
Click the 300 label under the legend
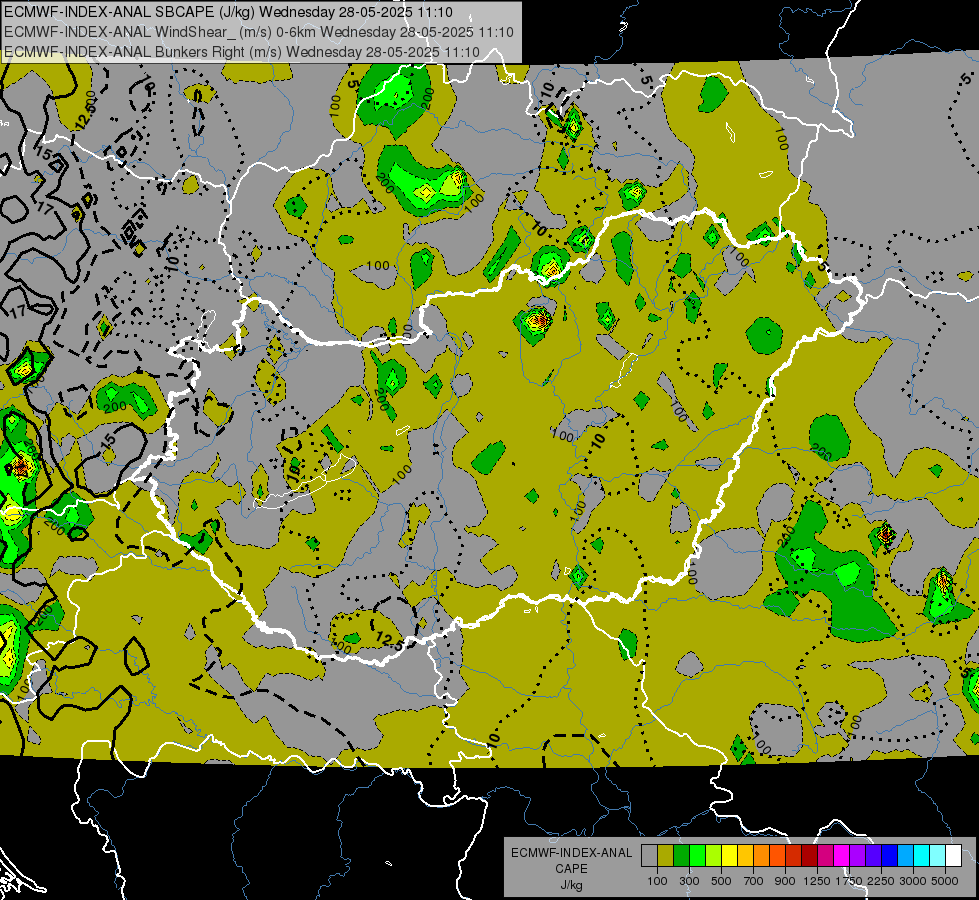coord(689,881)
